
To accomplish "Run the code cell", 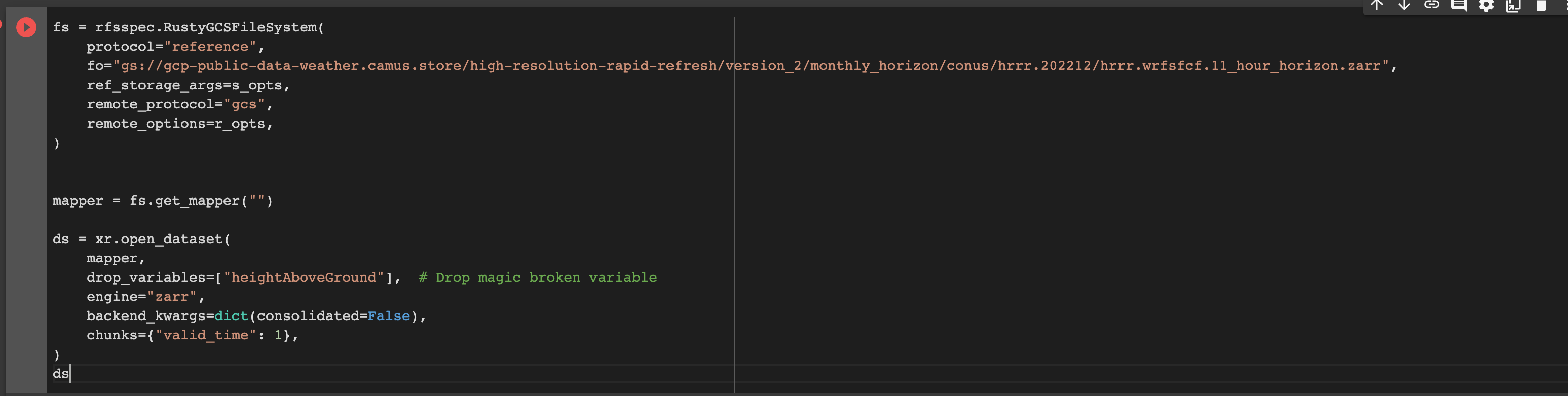I will pyautogui.click(x=26, y=27).
